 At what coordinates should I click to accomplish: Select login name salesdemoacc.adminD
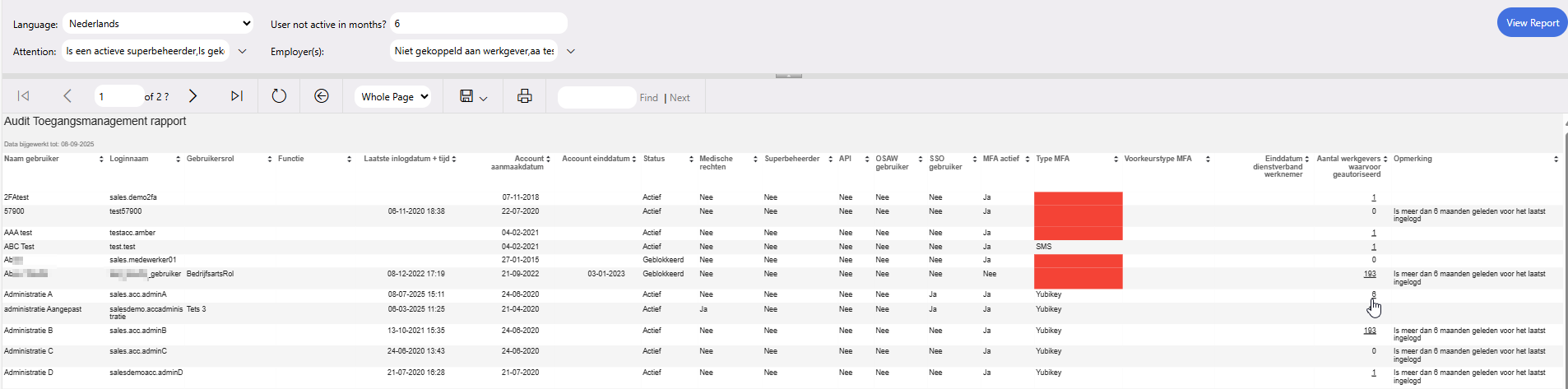click(146, 373)
